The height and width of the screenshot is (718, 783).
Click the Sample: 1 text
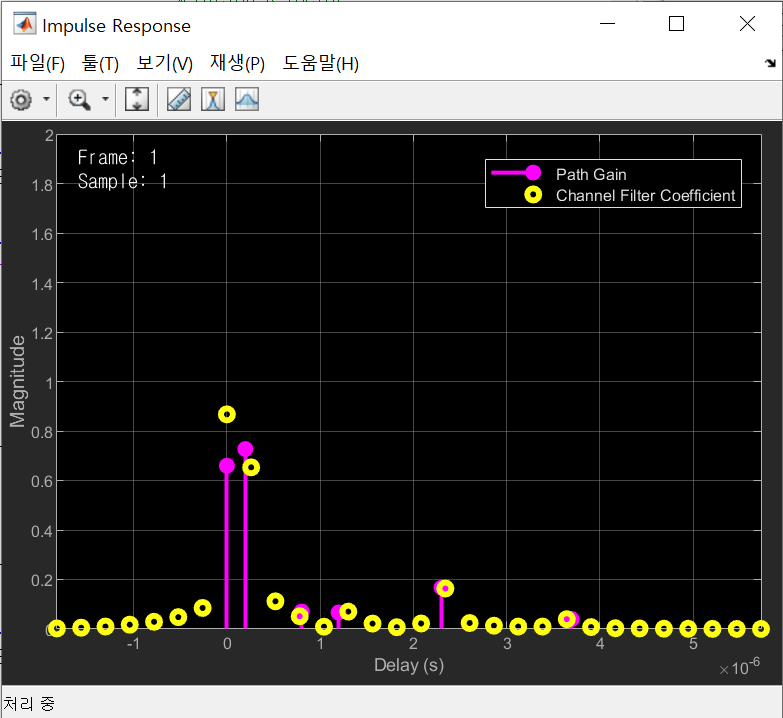pyautogui.click(x=122, y=181)
